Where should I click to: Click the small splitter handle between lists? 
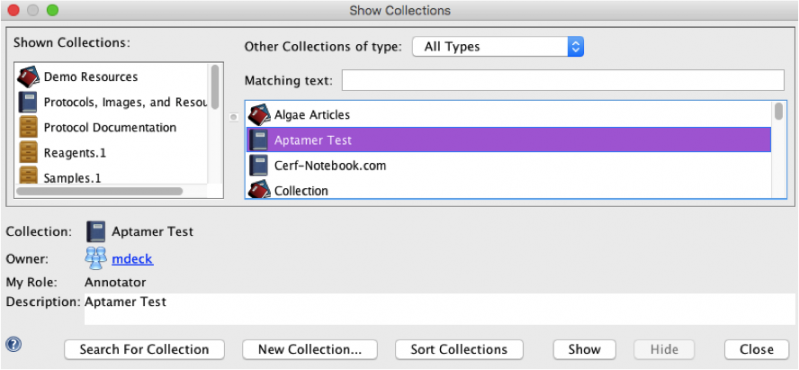pyautogui.click(x=234, y=117)
